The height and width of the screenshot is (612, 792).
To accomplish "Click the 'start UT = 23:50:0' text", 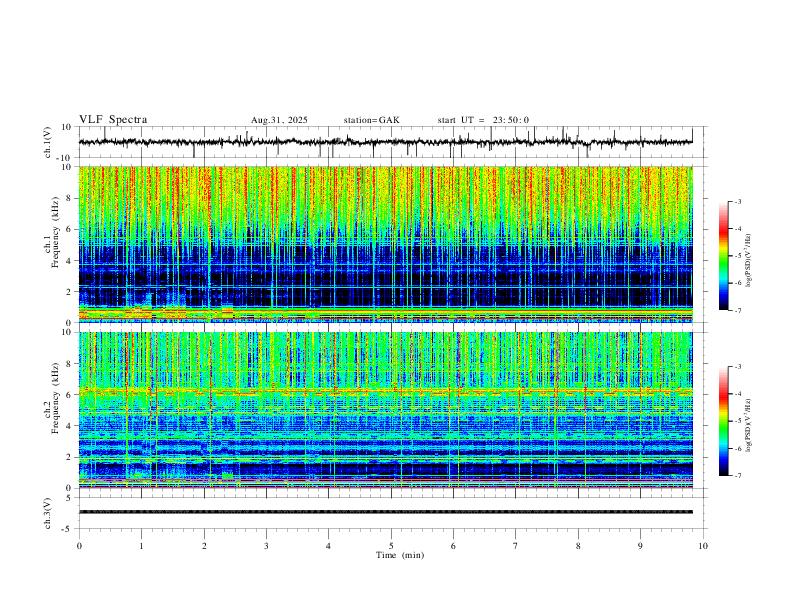I will click(x=483, y=120).
